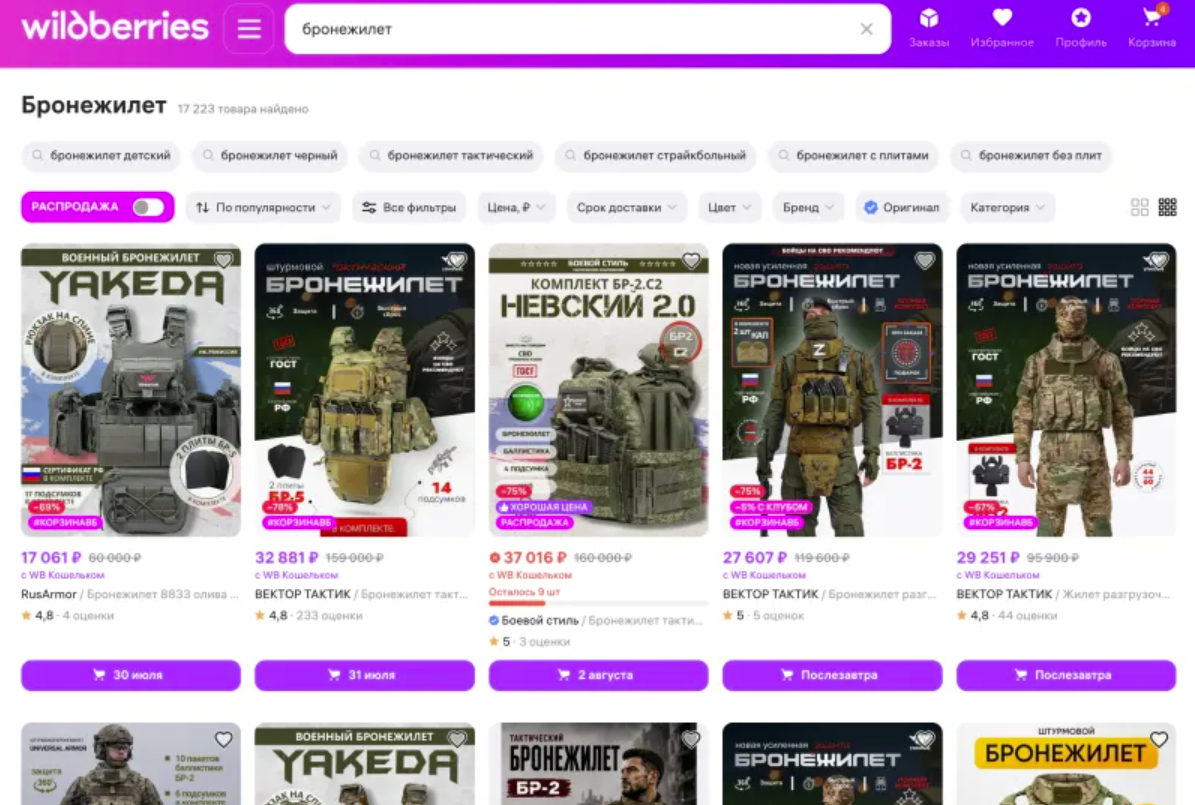Screen dimensions: 1195x805
Task: Add to cart with 30 июля delivery
Action: tap(130, 675)
